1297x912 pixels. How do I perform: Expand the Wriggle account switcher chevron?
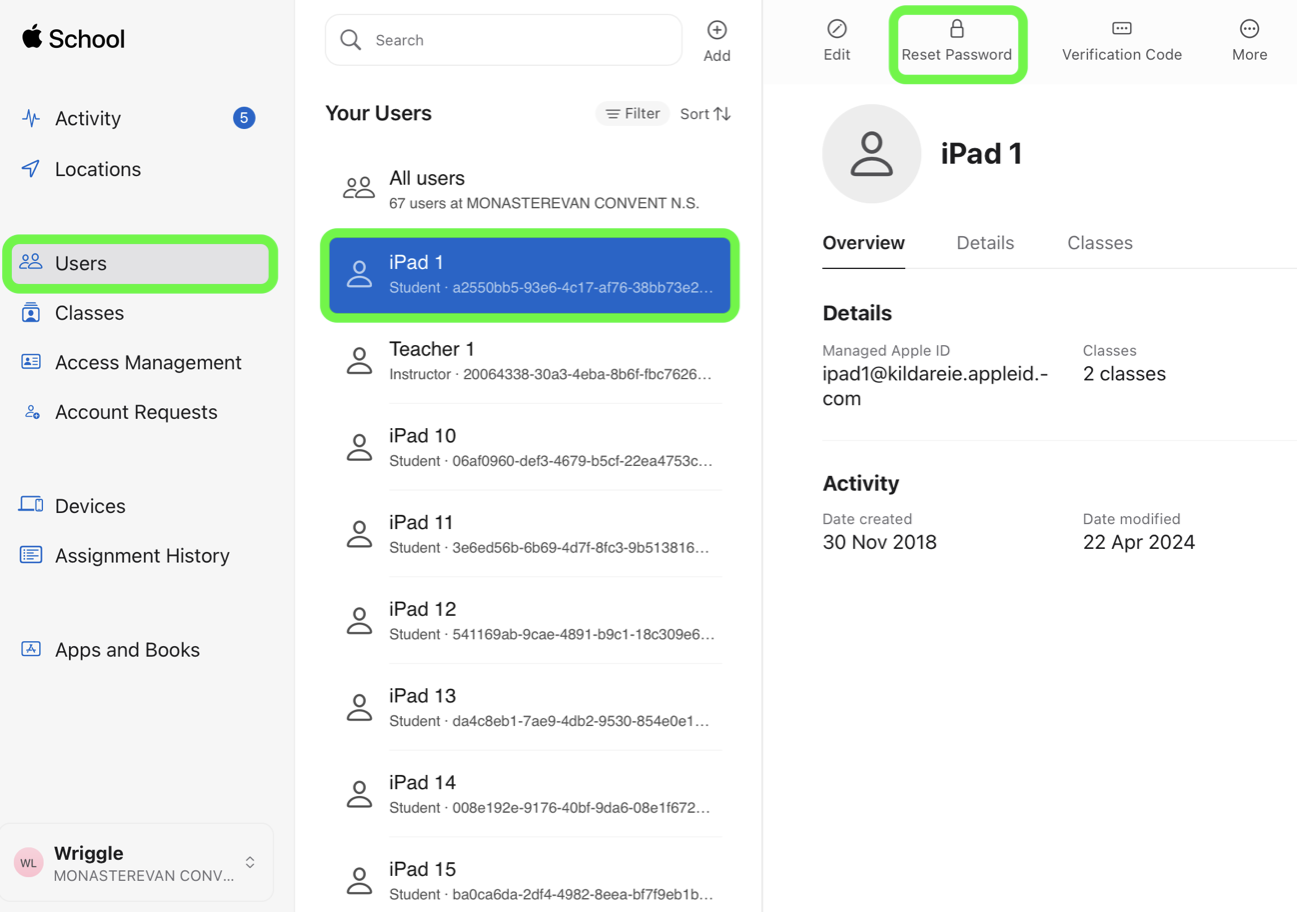click(250, 862)
